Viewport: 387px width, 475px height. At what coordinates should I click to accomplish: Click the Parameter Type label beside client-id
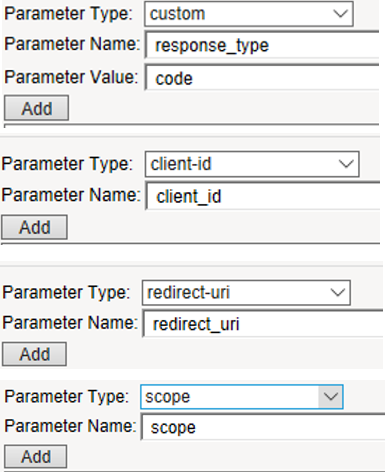point(67,164)
